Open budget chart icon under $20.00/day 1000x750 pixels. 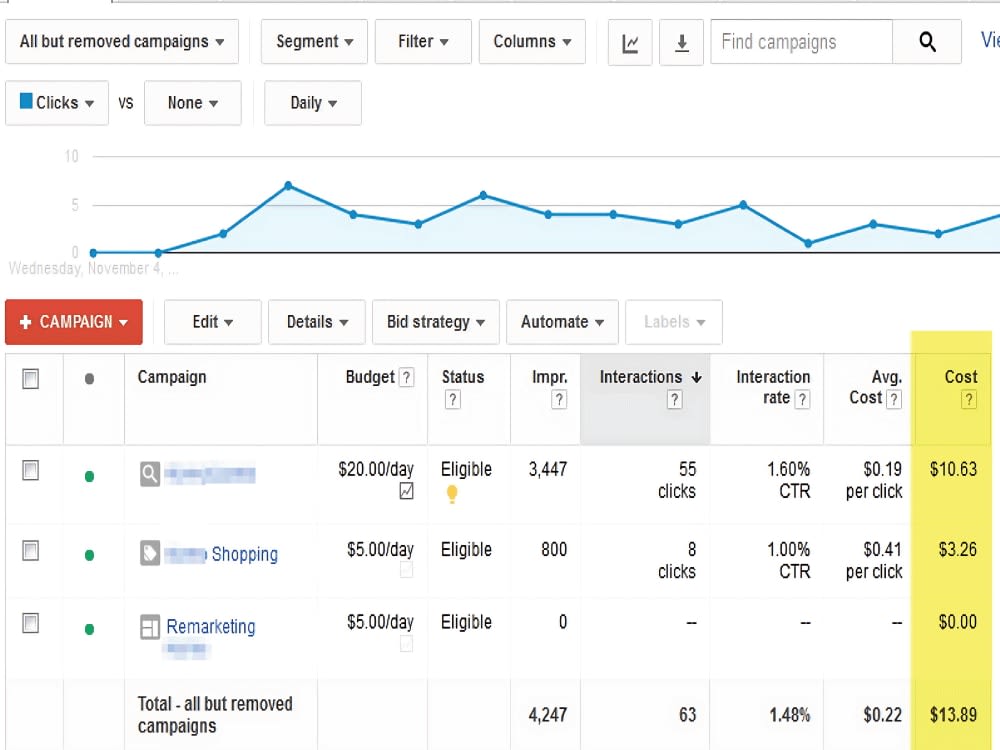[406, 491]
